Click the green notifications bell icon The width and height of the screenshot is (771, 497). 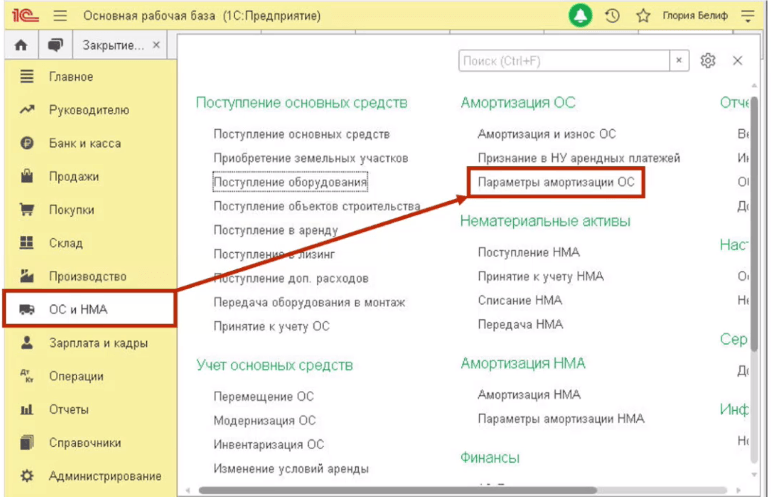[580, 16]
